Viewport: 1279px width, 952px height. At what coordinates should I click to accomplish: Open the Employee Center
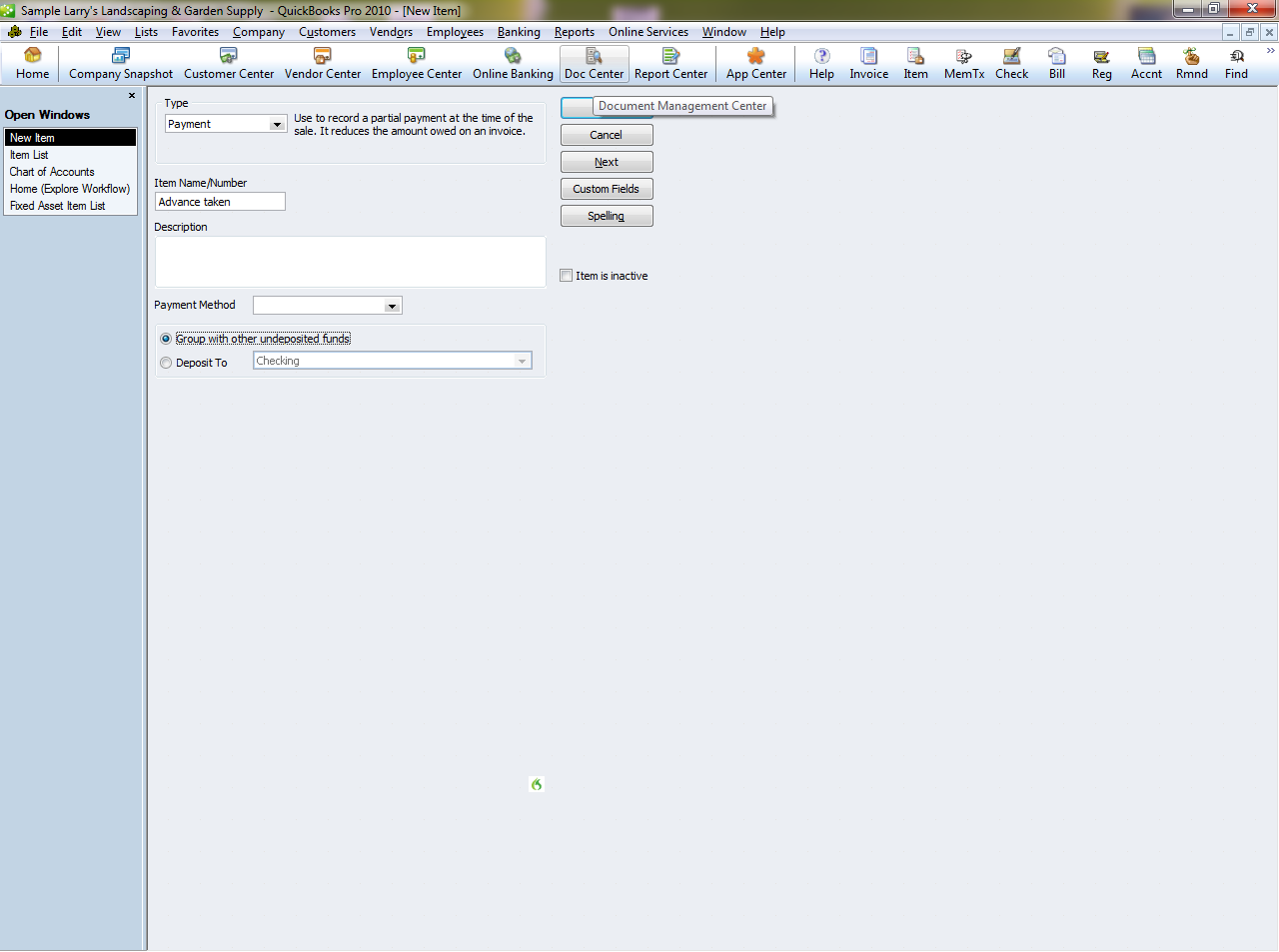click(x=417, y=64)
